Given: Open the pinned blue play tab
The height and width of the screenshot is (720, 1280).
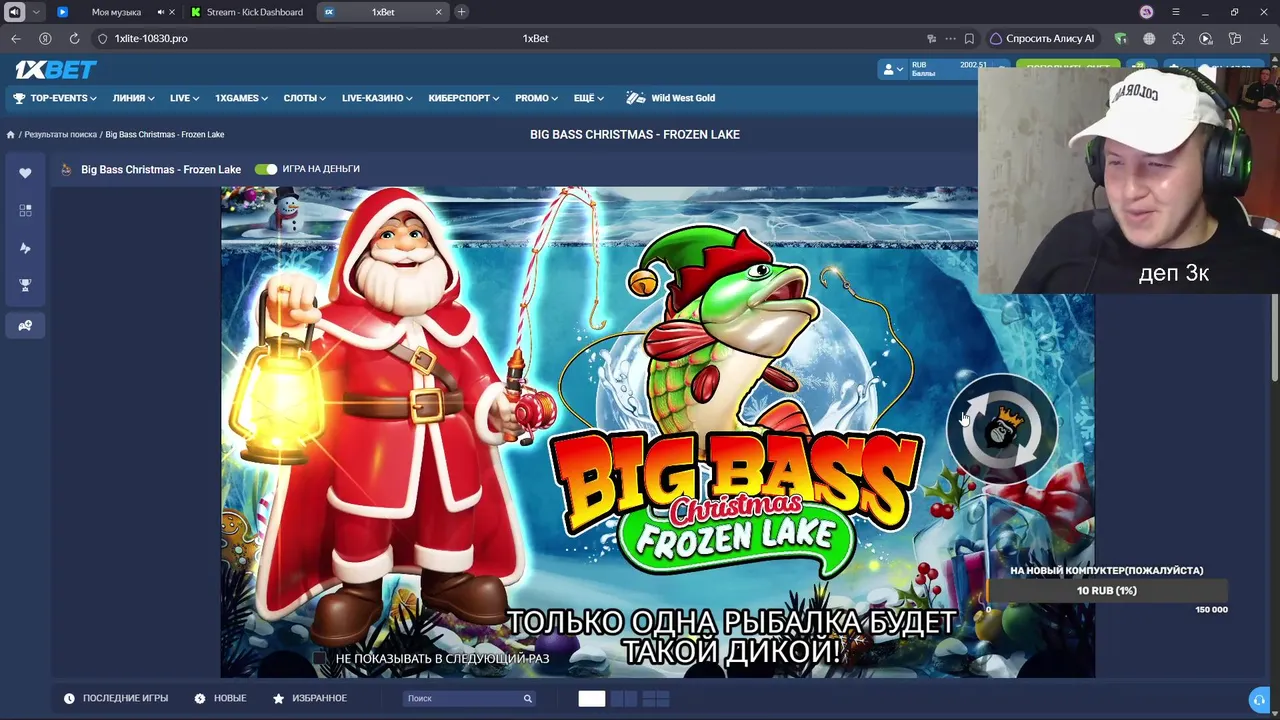Looking at the screenshot, I should click(x=62, y=12).
